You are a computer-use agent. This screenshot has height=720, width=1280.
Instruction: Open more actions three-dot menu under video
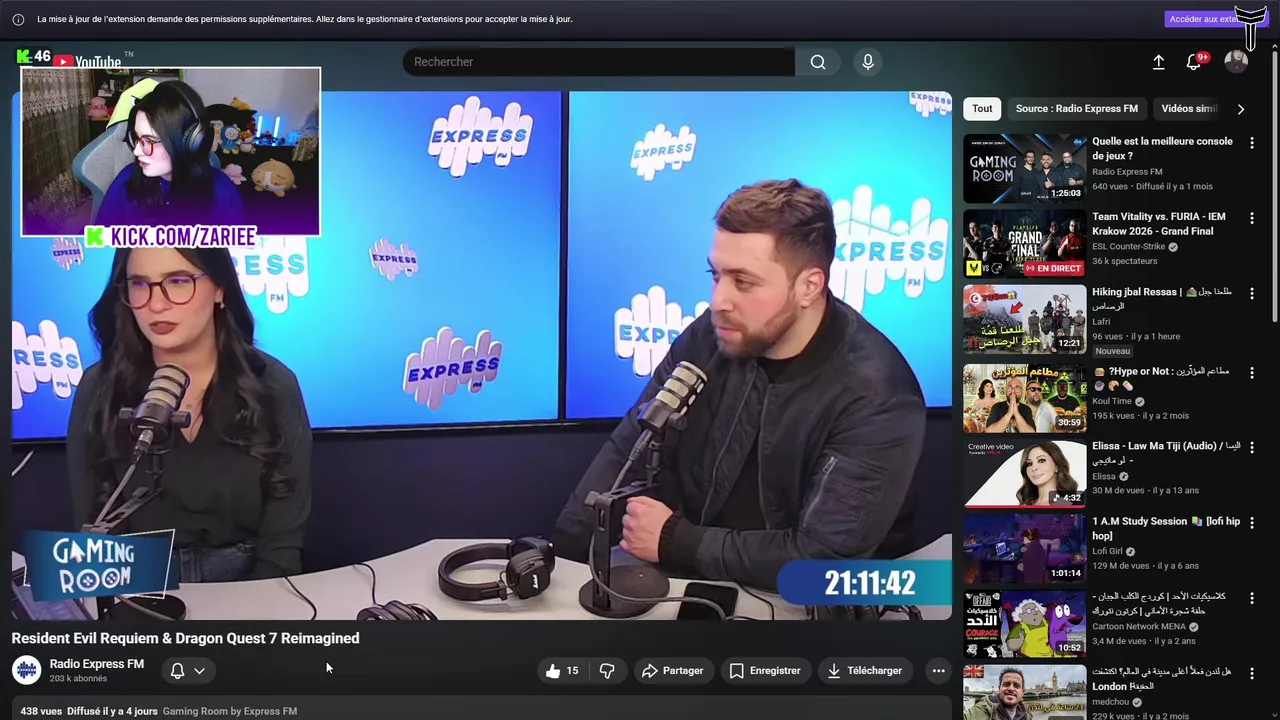point(938,671)
